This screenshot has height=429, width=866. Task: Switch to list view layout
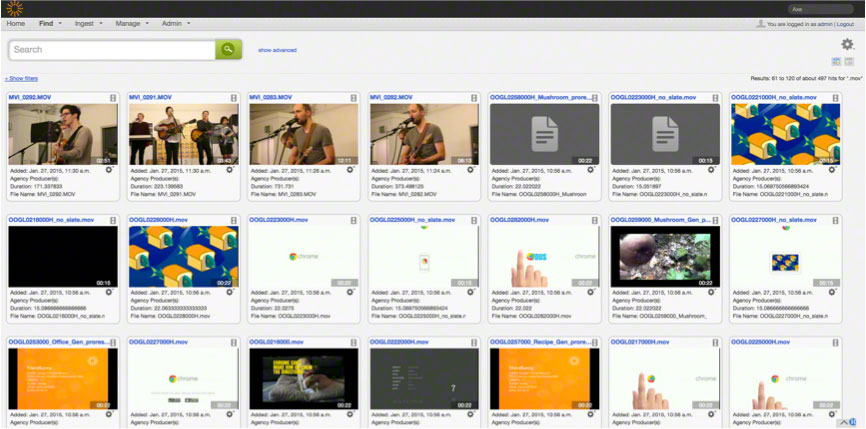[x=849, y=61]
